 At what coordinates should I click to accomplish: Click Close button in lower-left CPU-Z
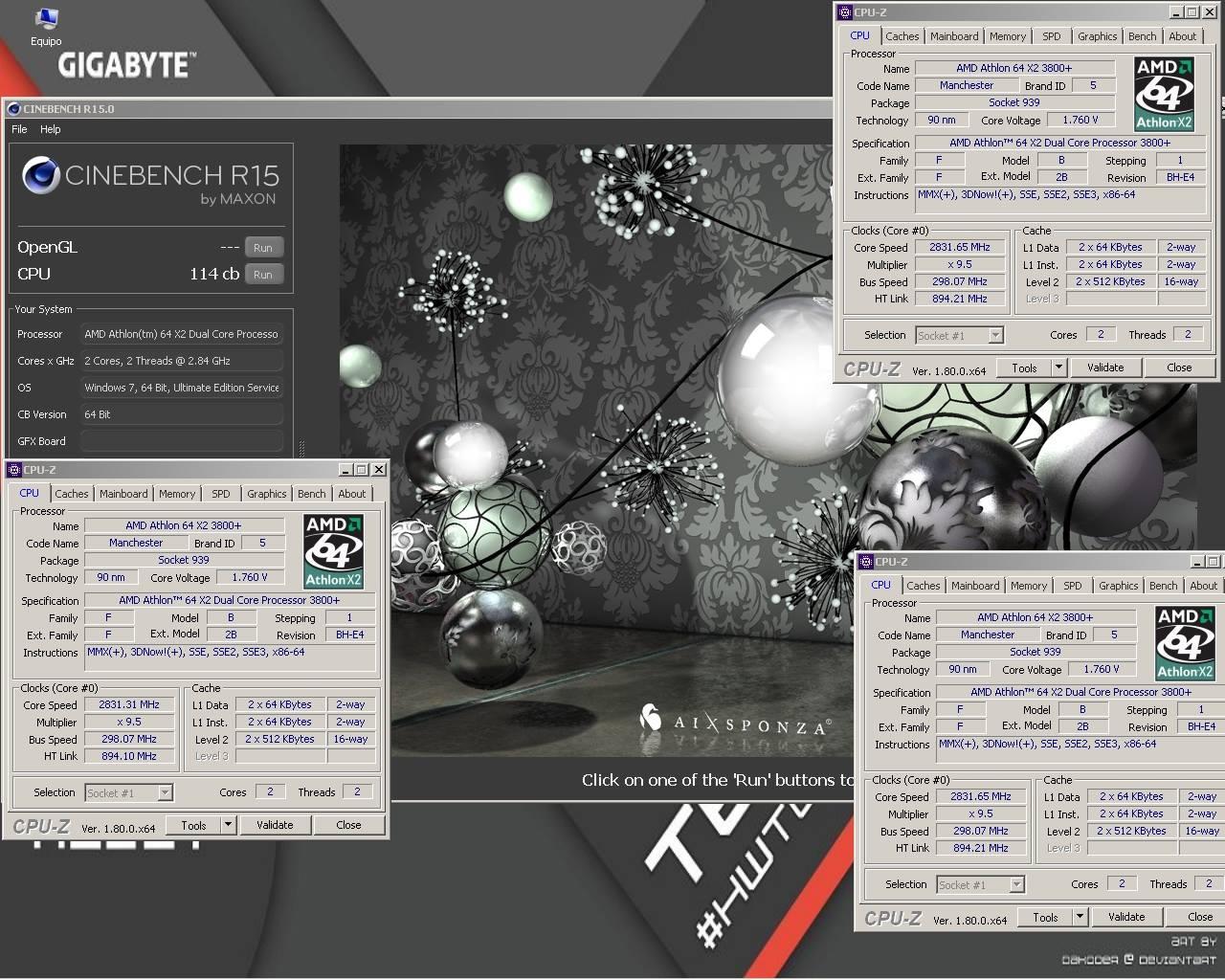(x=348, y=825)
